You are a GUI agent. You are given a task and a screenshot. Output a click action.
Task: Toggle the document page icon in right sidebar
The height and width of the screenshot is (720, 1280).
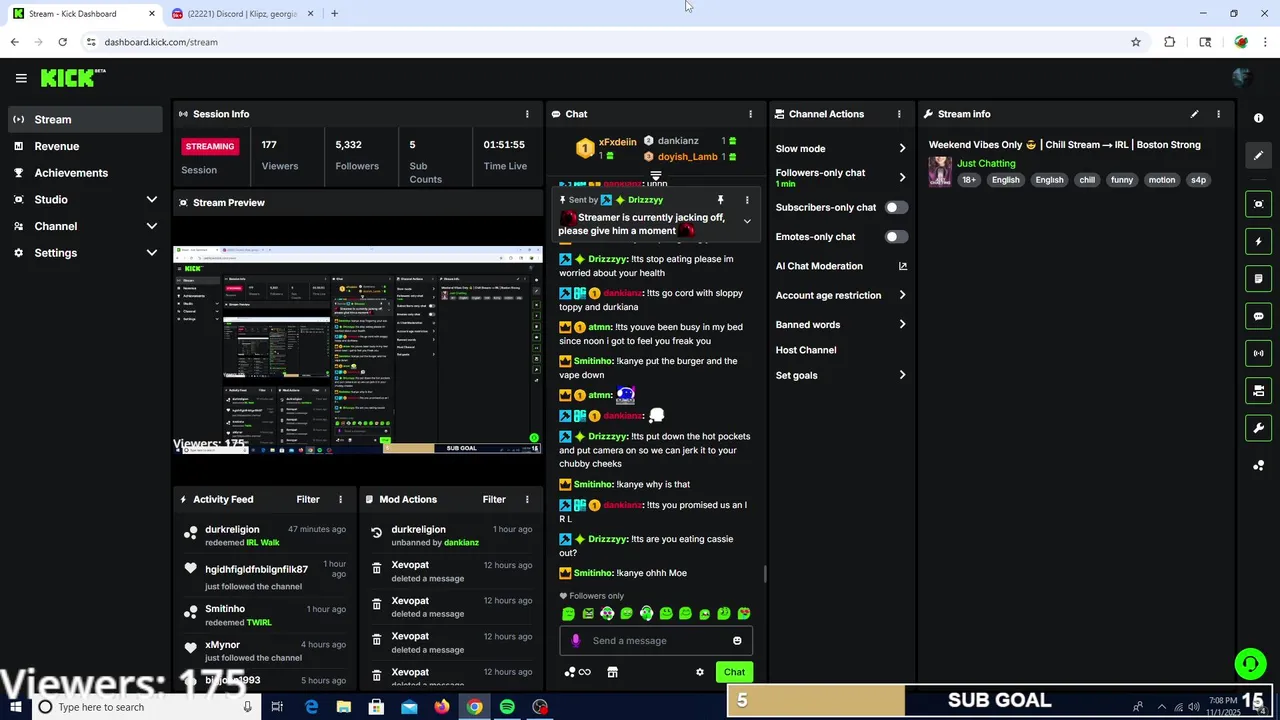(x=1258, y=278)
